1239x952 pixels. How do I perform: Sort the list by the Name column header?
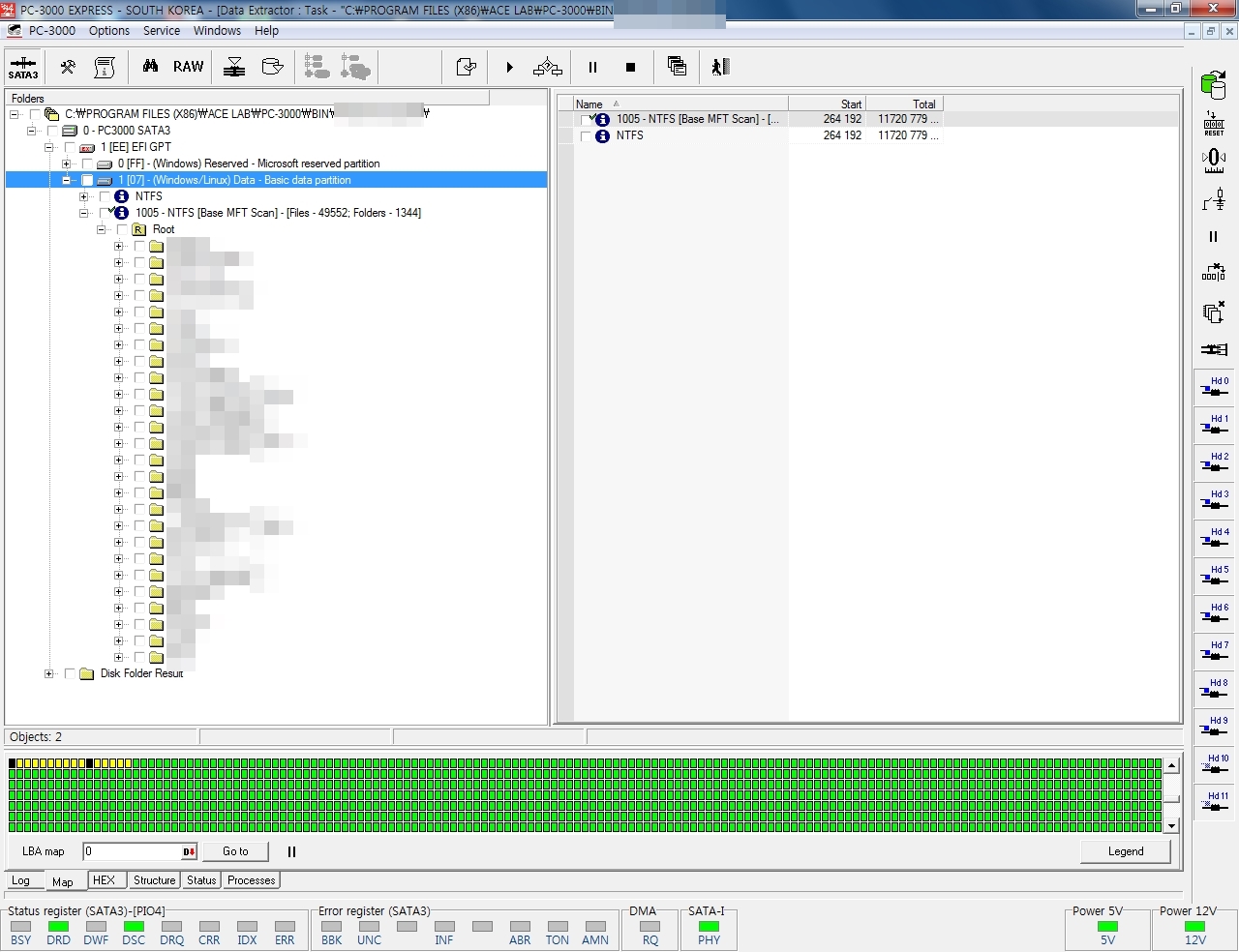[x=680, y=104]
